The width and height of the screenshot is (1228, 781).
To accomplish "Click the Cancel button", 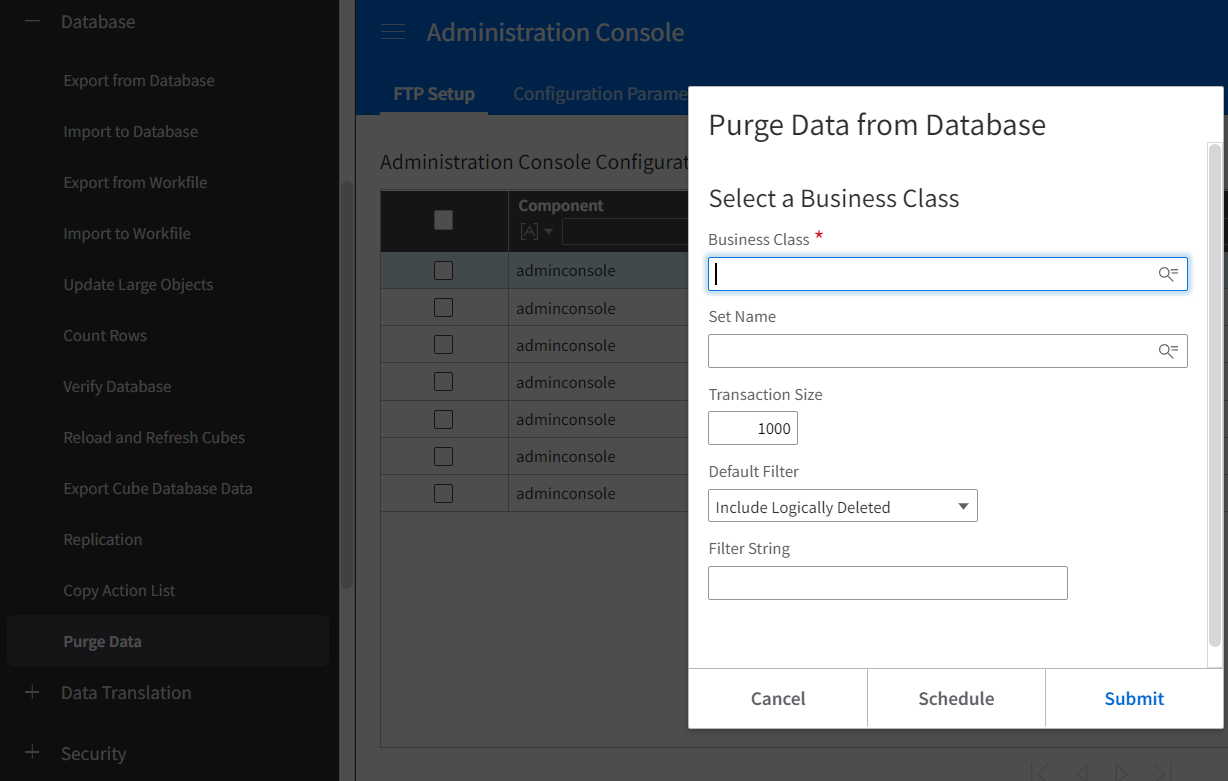I will point(778,698).
